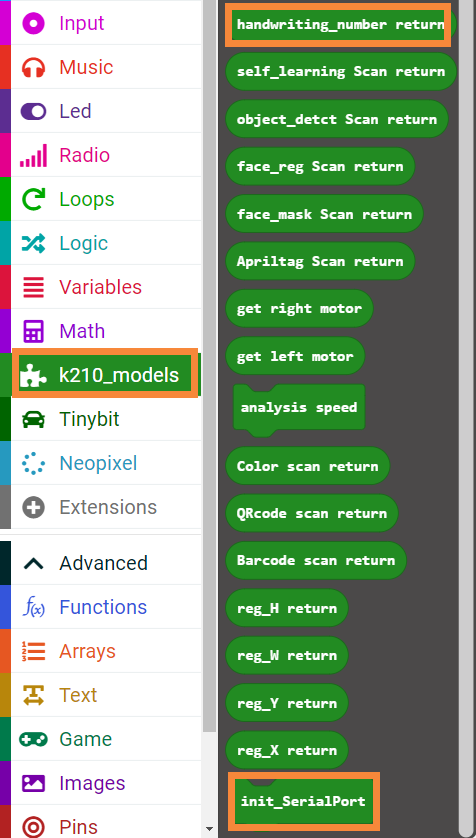Open the Led category

pos(106,111)
